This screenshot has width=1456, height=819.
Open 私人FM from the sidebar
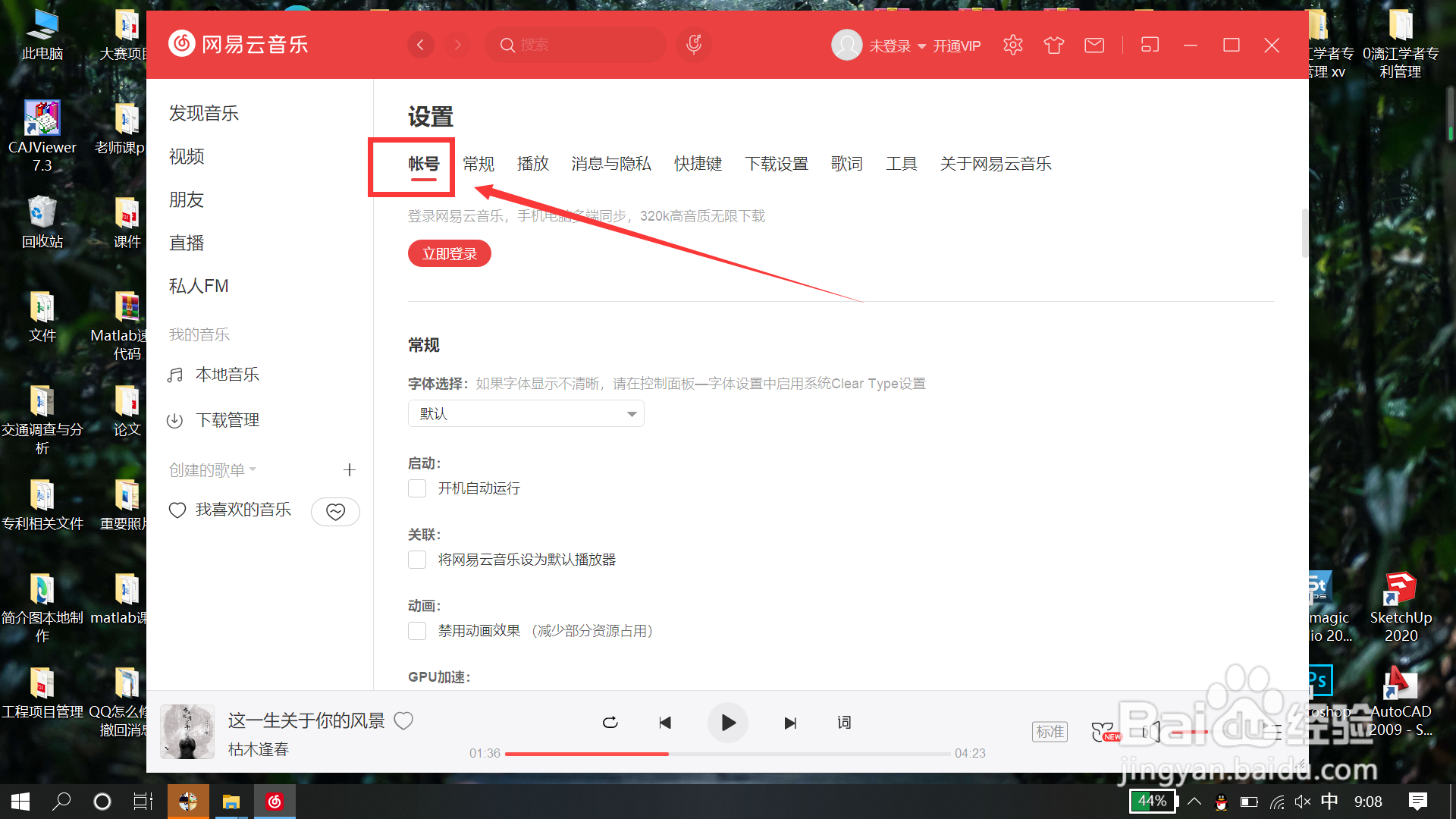point(198,285)
